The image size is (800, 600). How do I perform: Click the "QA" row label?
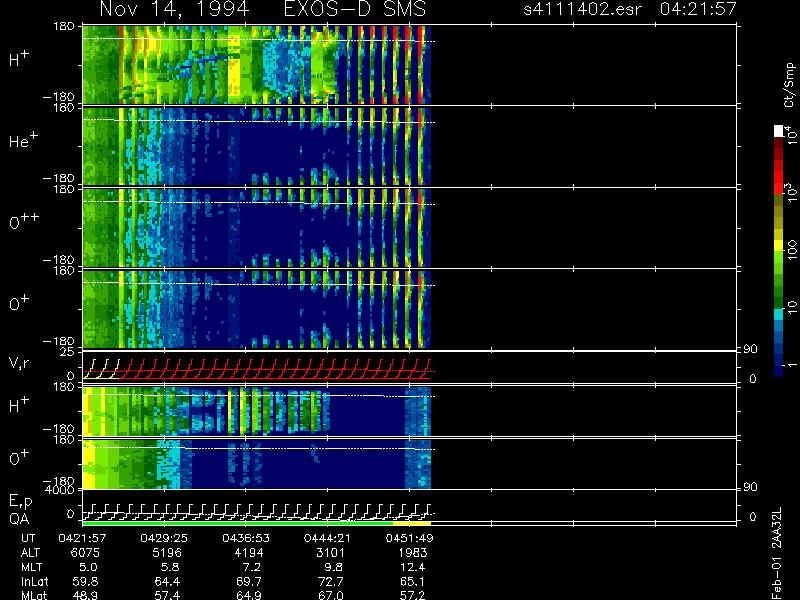[x=19, y=519]
